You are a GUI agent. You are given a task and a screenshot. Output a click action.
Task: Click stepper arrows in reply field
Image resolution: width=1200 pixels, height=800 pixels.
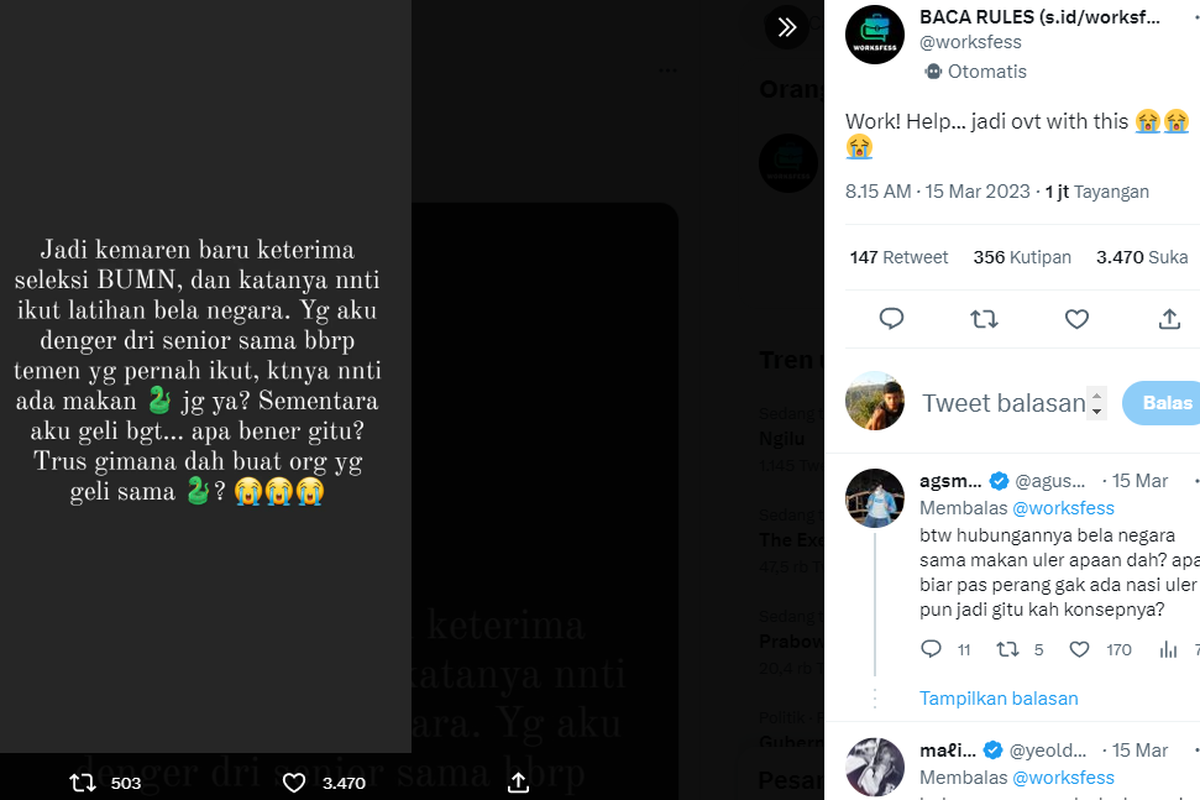1097,402
